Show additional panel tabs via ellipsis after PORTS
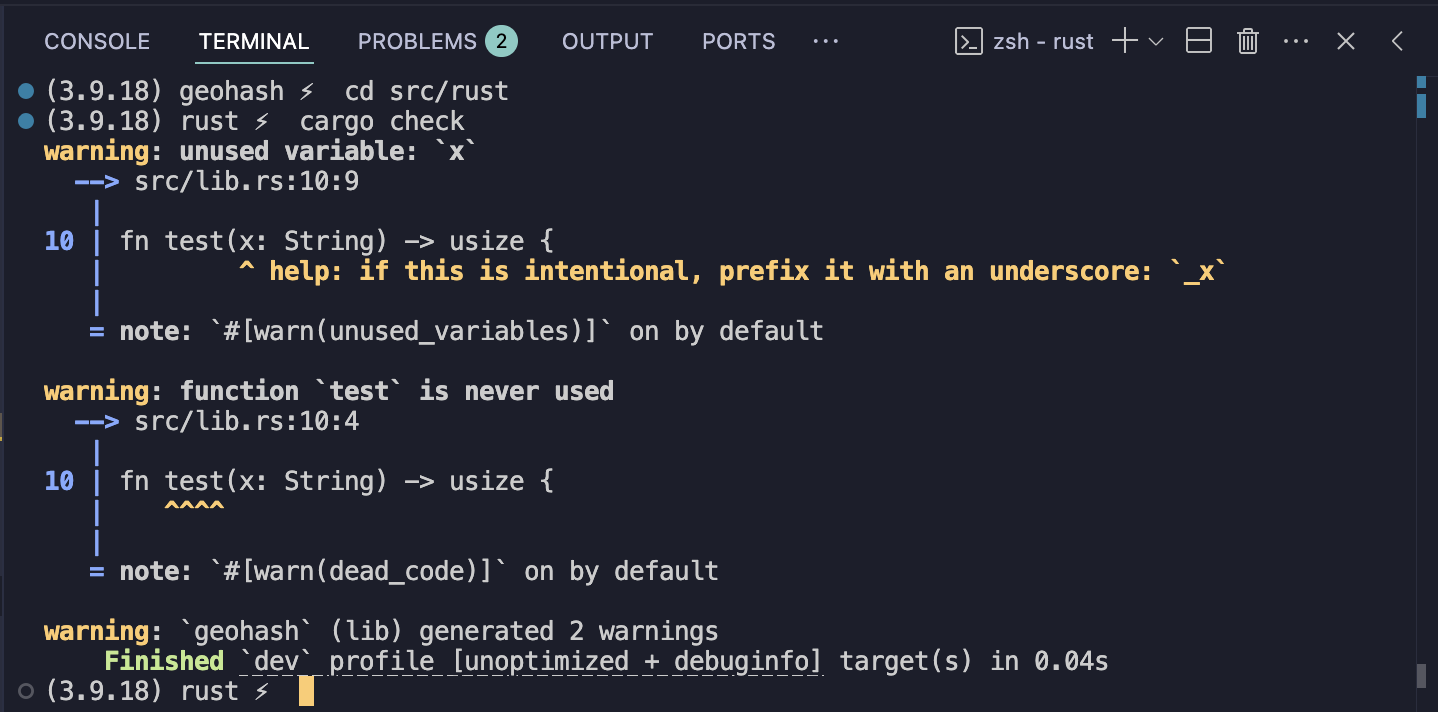 [x=825, y=42]
